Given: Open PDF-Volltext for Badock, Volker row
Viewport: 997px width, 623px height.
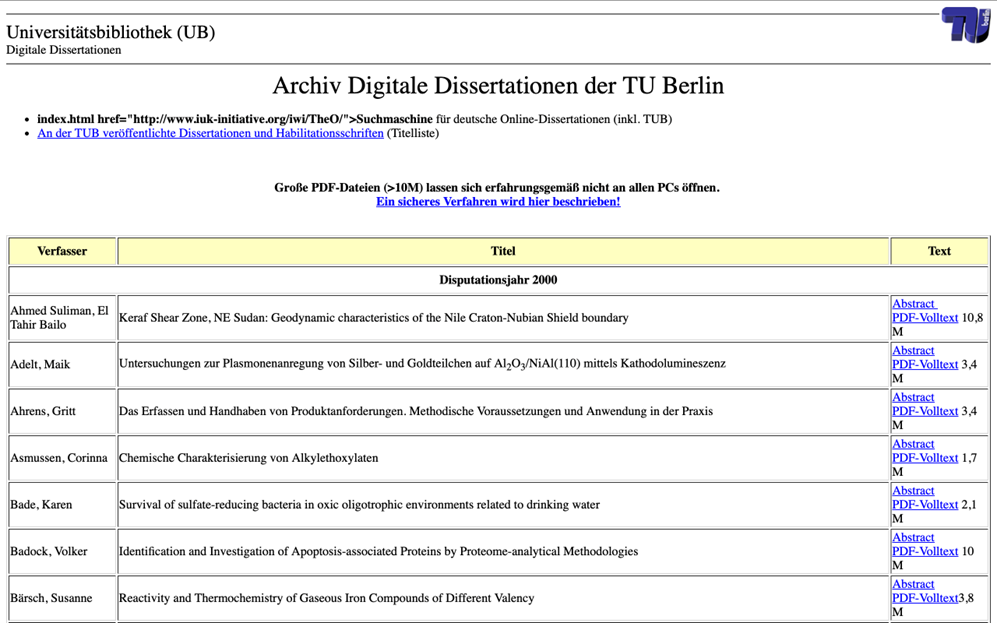Looking at the screenshot, I should (925, 551).
